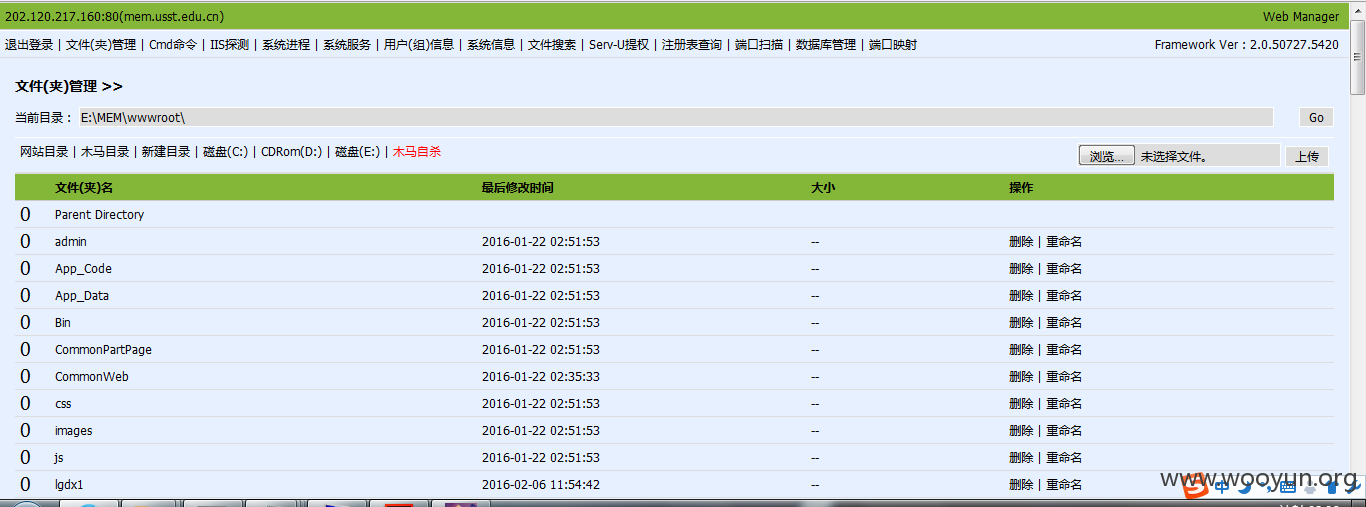Click the red 木马自杀 link

click(x=417, y=152)
